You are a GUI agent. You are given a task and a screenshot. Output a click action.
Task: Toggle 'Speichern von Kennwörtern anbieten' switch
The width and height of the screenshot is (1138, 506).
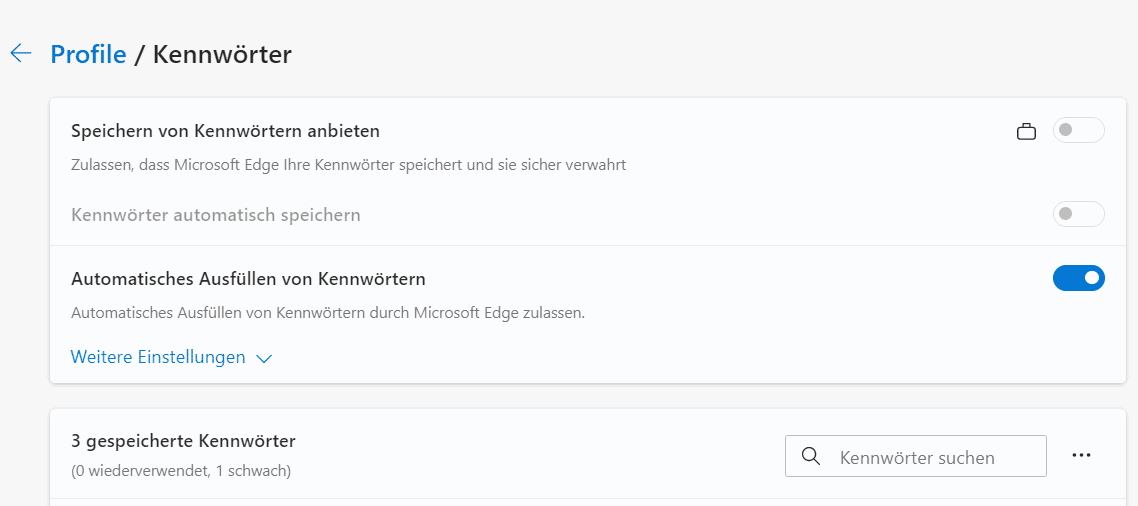click(x=1078, y=130)
